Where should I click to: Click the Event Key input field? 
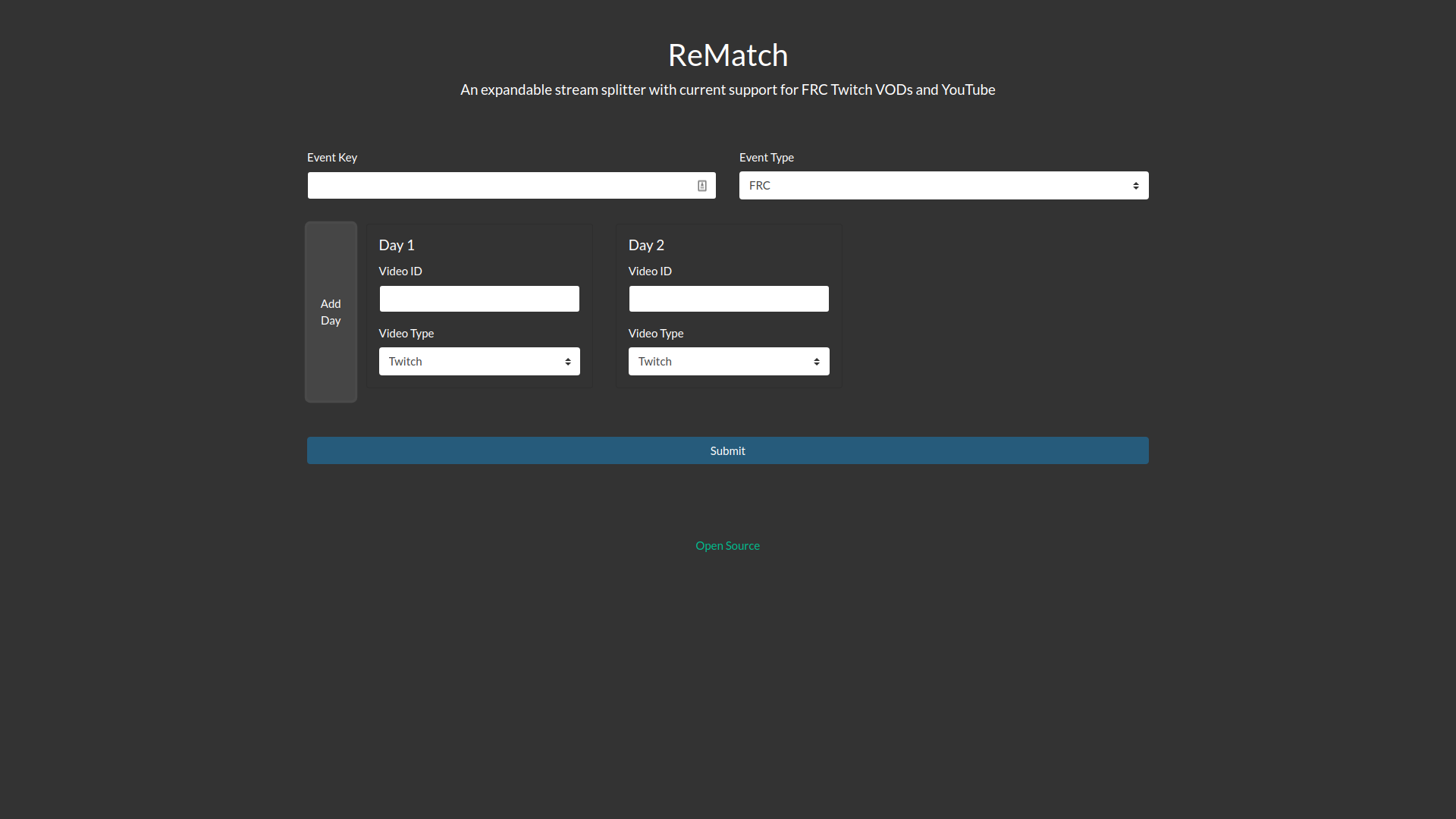coord(511,186)
